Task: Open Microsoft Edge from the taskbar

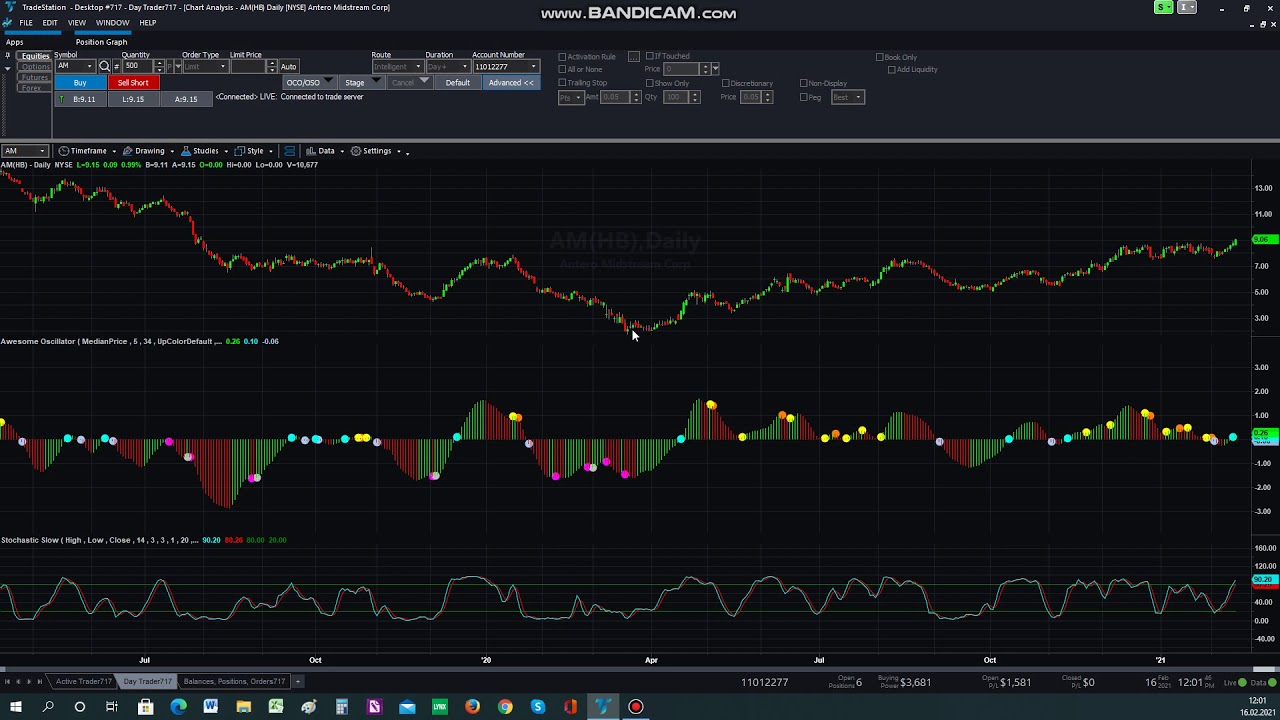Action: pos(178,707)
